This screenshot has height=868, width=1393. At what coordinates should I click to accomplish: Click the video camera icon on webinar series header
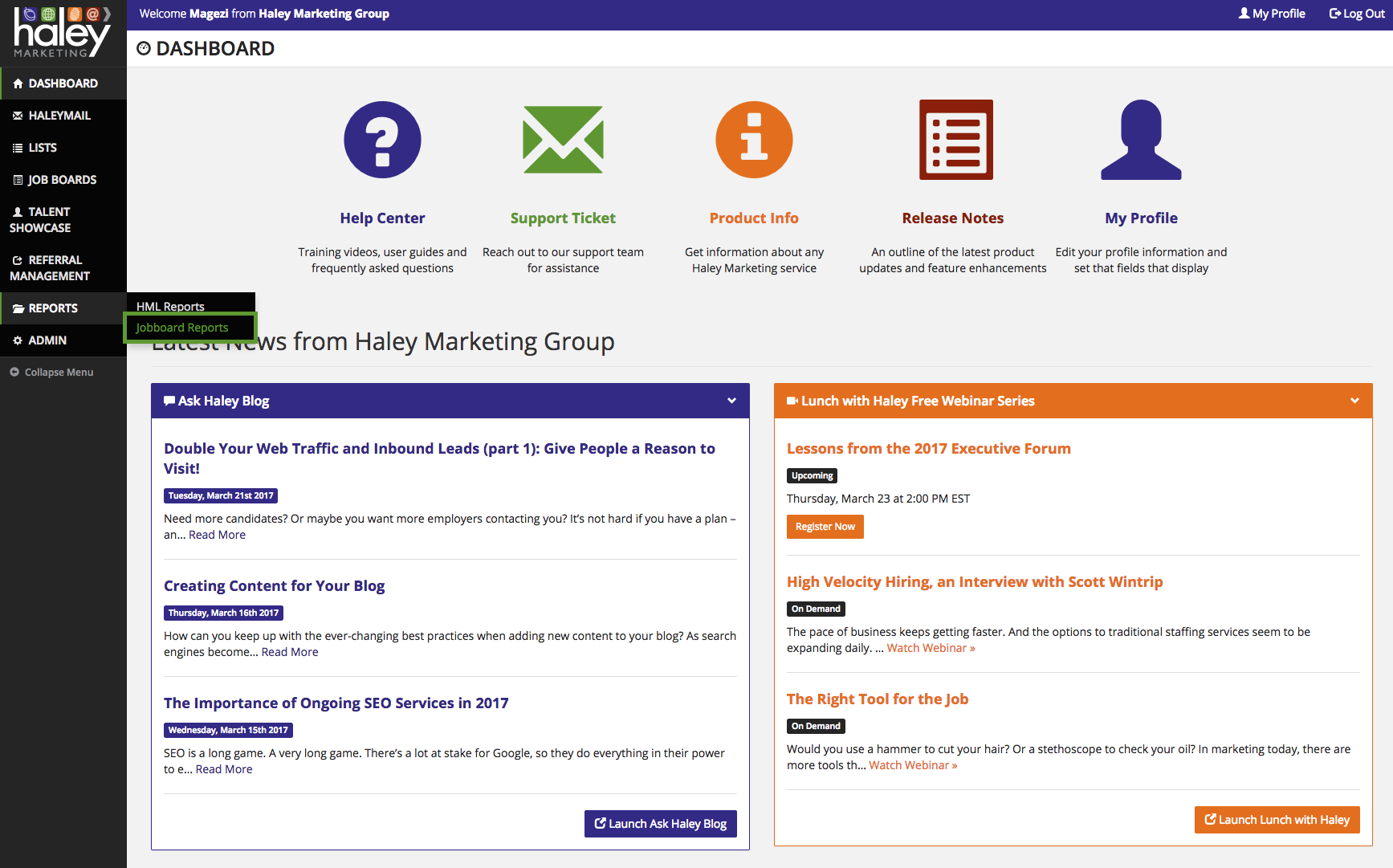point(792,401)
